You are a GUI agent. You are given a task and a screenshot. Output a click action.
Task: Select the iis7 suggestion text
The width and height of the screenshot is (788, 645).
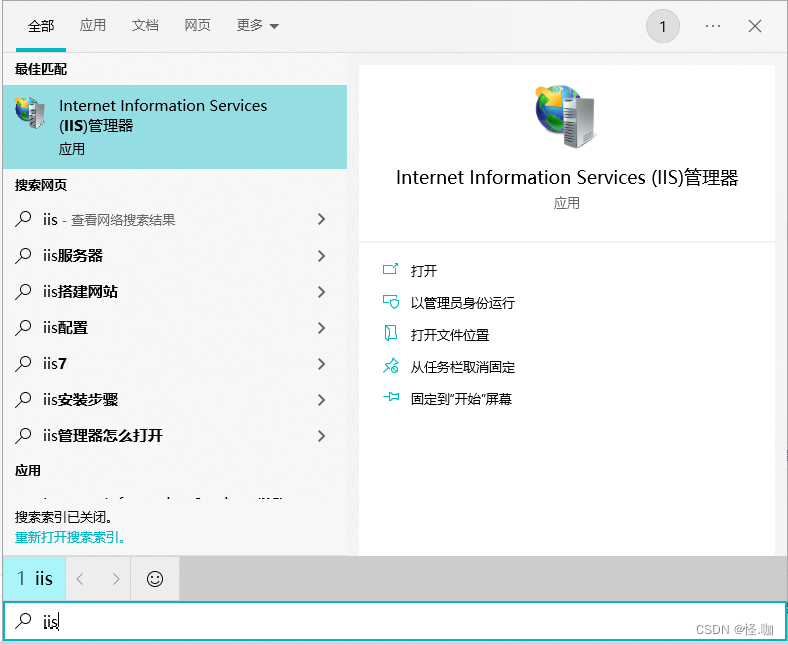click(55, 363)
